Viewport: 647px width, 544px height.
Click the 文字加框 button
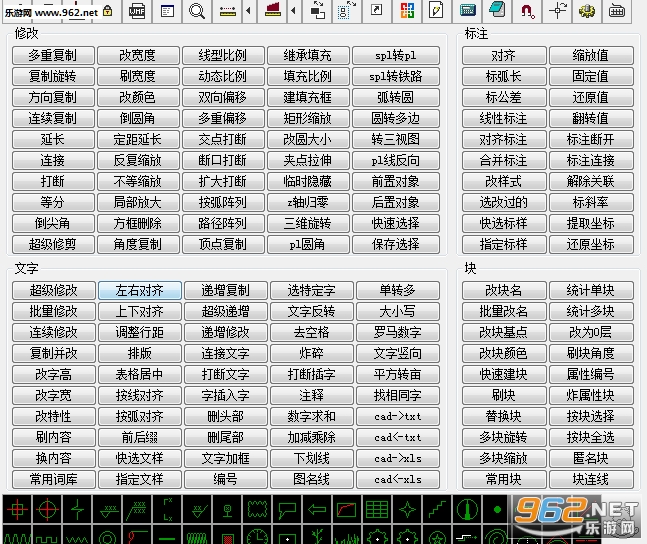(226, 459)
